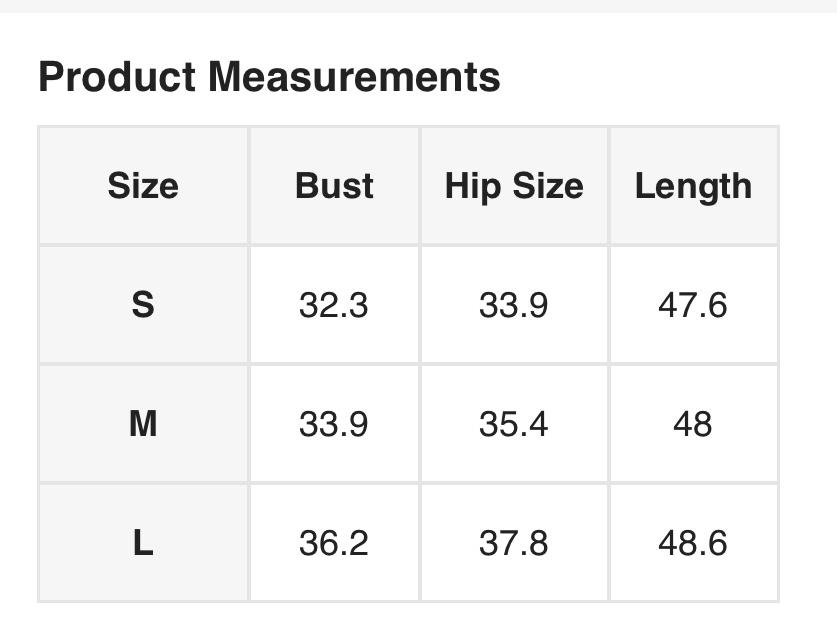Select the first column 'Size' header cell
Viewport: 837px width, 628px height.
click(x=143, y=186)
